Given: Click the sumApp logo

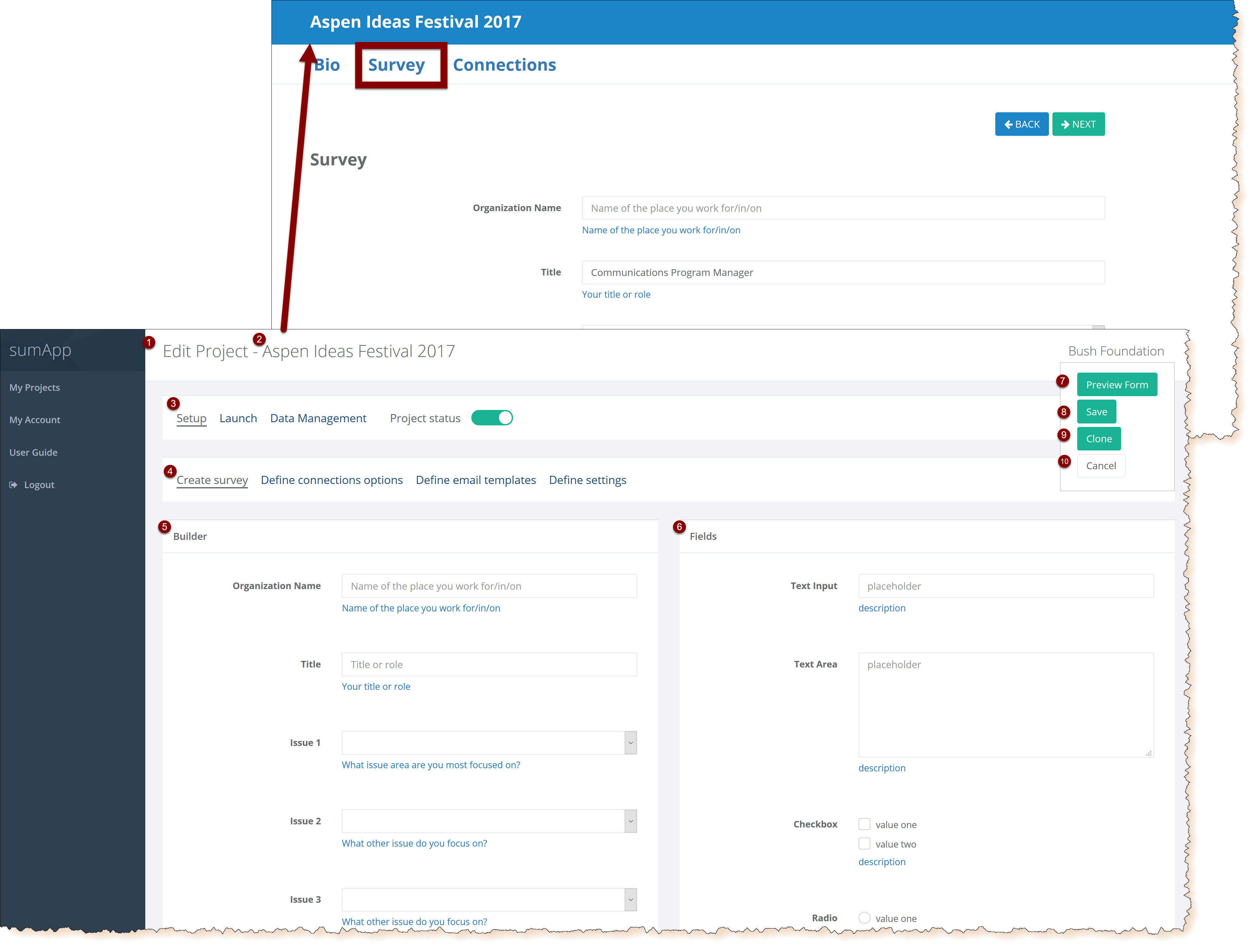Looking at the screenshot, I should [40, 350].
